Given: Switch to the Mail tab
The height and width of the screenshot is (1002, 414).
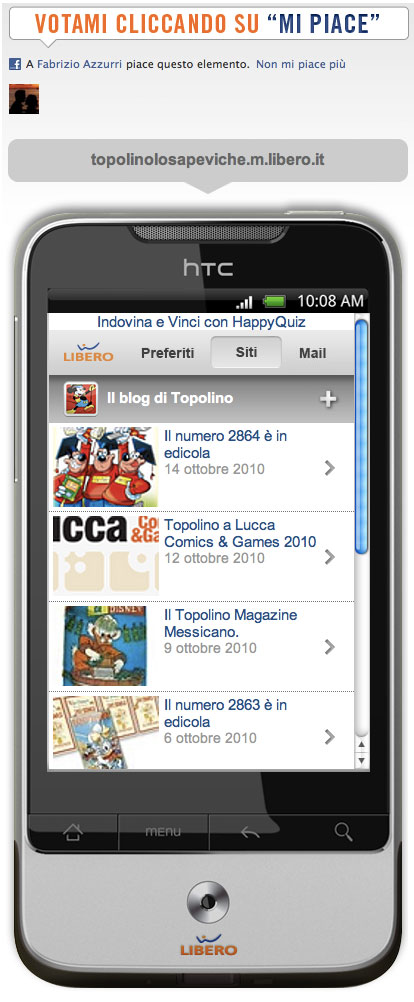Looking at the screenshot, I should coord(312,353).
